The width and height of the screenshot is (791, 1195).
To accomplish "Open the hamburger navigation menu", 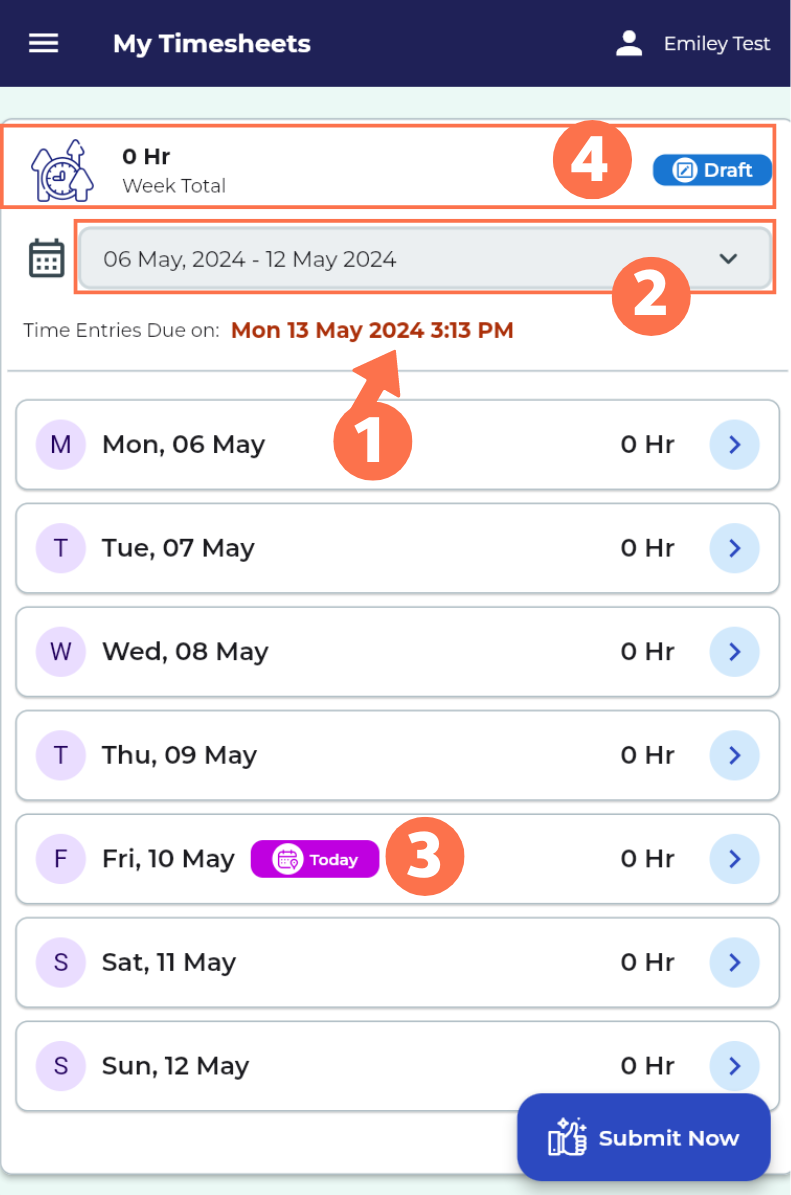I will (x=43, y=43).
